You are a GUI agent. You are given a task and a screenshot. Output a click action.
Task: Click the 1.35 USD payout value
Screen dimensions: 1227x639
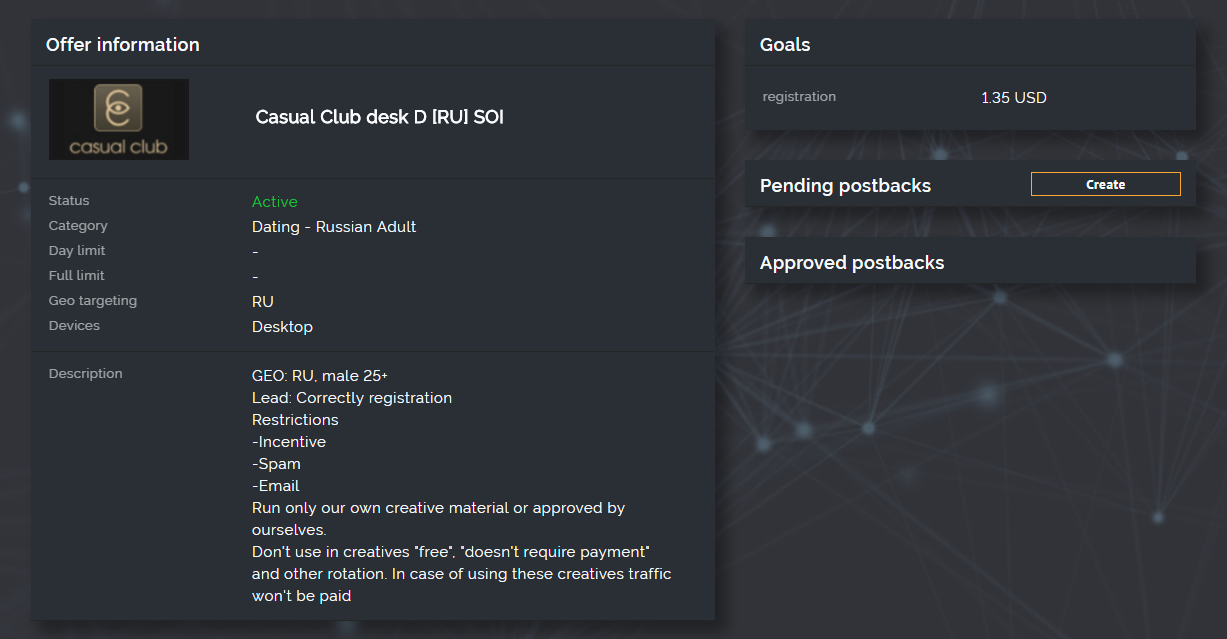[x=1014, y=98]
